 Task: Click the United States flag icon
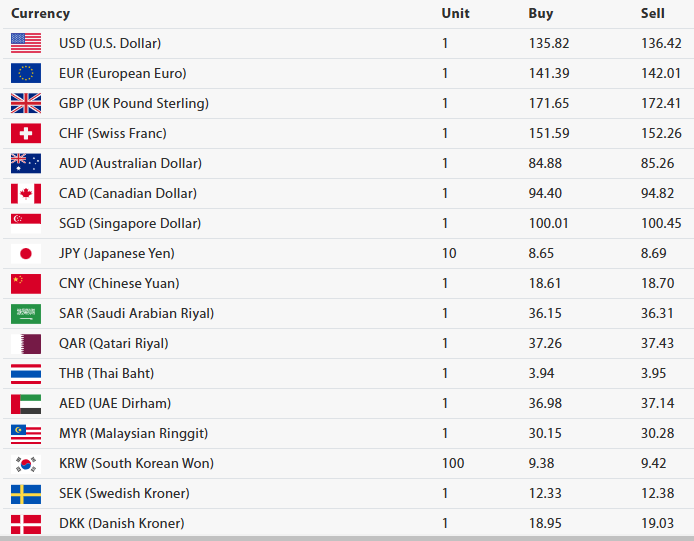click(x=26, y=43)
